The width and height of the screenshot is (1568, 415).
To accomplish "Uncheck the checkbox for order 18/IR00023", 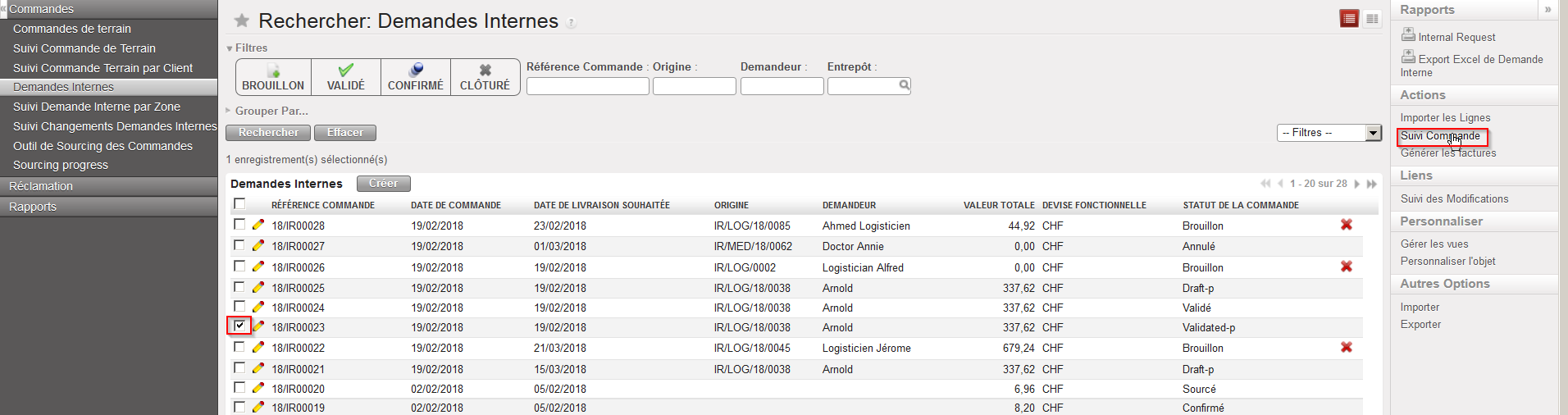I will click(239, 326).
